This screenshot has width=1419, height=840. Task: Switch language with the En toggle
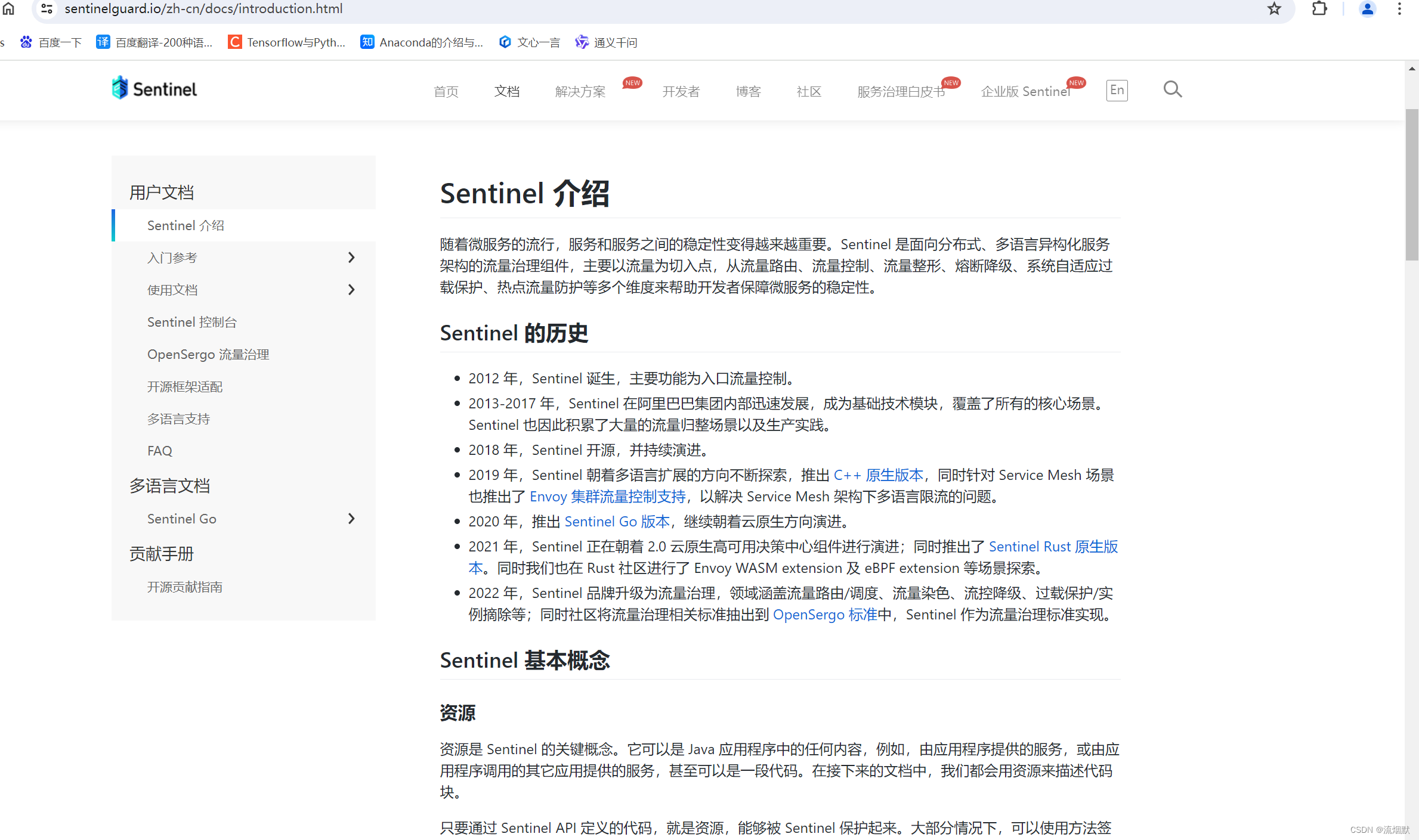pos(1117,90)
